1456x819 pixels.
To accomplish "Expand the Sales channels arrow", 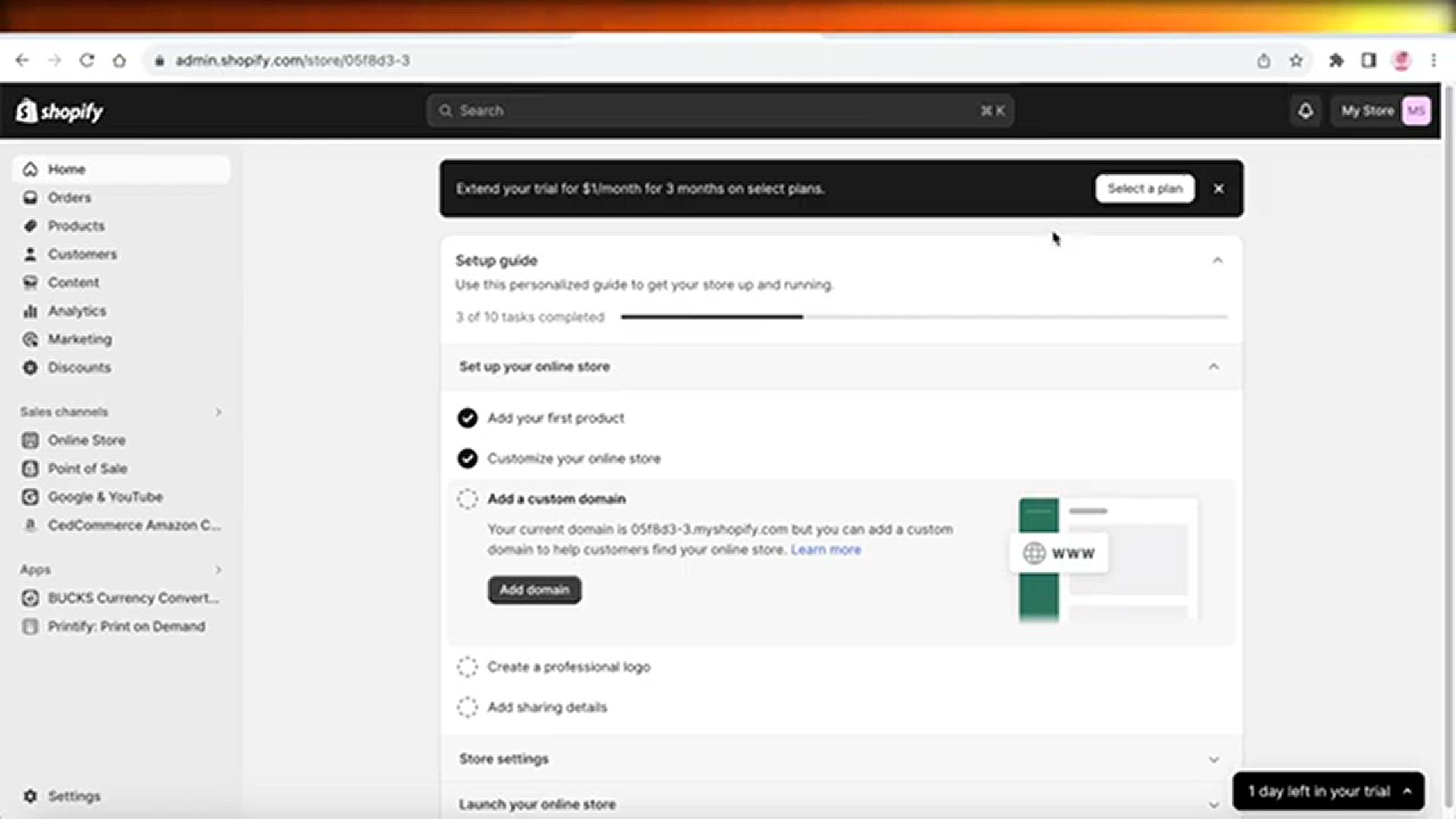I will [218, 412].
